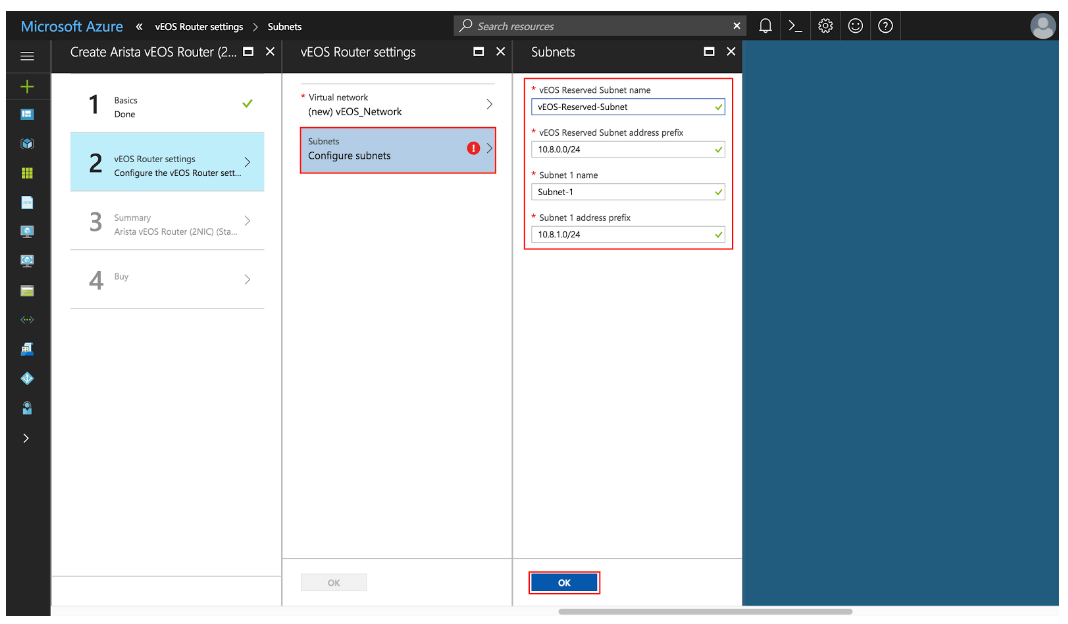The height and width of the screenshot is (624, 1068).
Task: Select step 2 vEOS Router settings
Action: point(167,162)
